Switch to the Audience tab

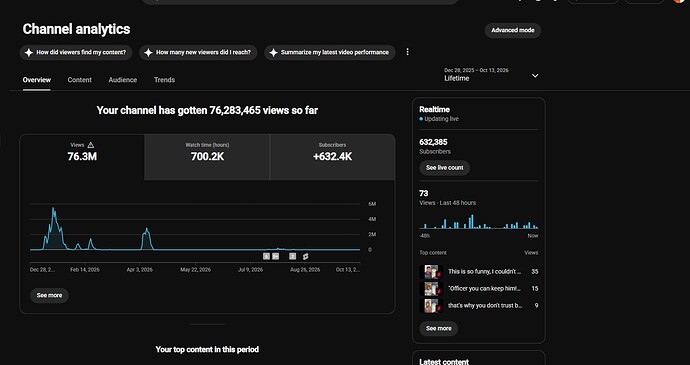[x=123, y=80]
